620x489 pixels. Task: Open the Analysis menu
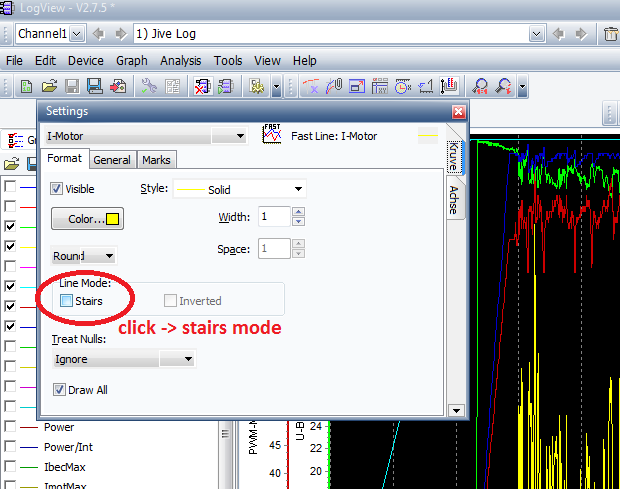[181, 61]
